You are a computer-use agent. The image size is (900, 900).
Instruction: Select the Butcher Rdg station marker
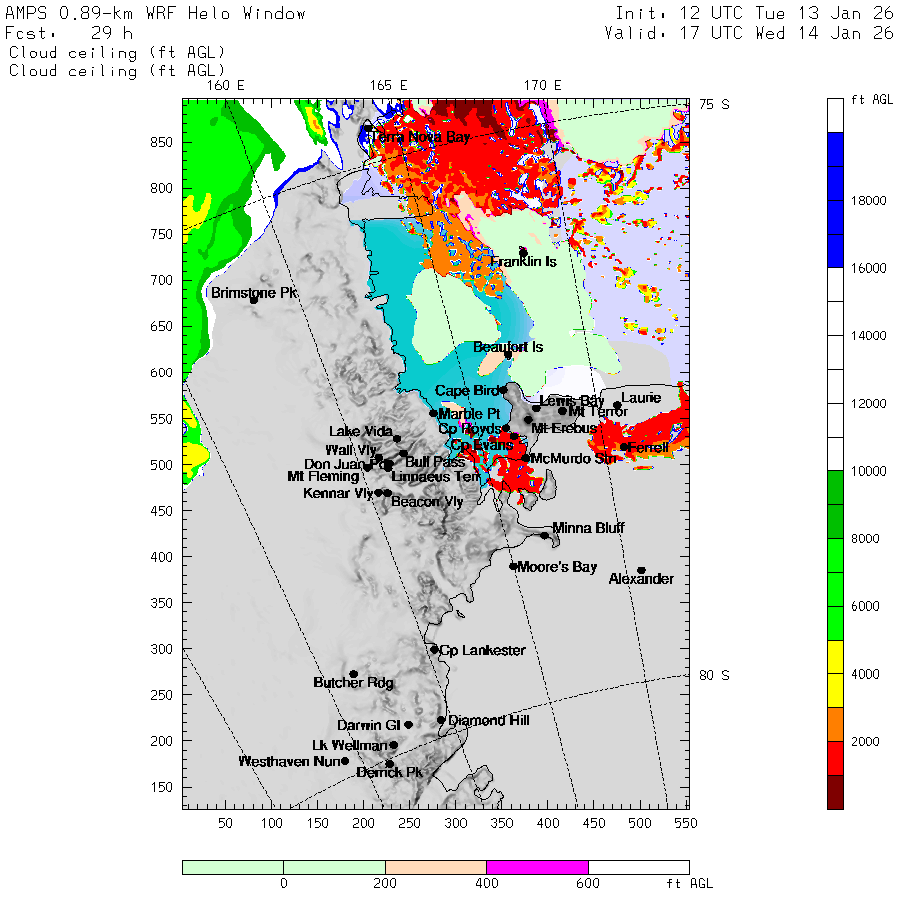pos(354,674)
